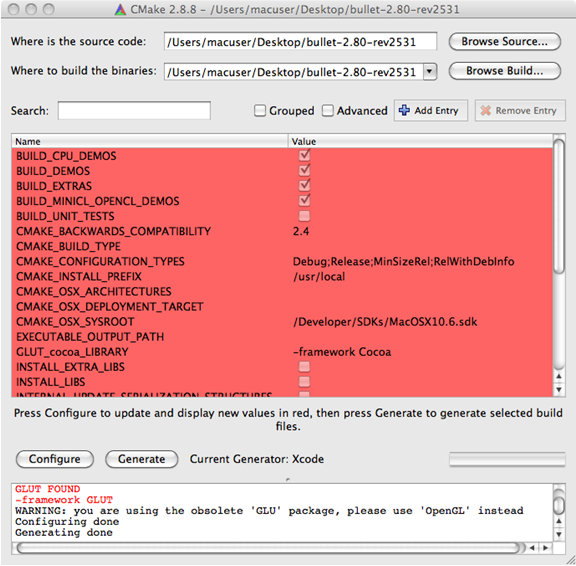Image resolution: width=576 pixels, height=566 pixels.
Task: Select the CMAKE_OSX_DEPLOYMENT_TARGET entry
Action: tap(109, 306)
